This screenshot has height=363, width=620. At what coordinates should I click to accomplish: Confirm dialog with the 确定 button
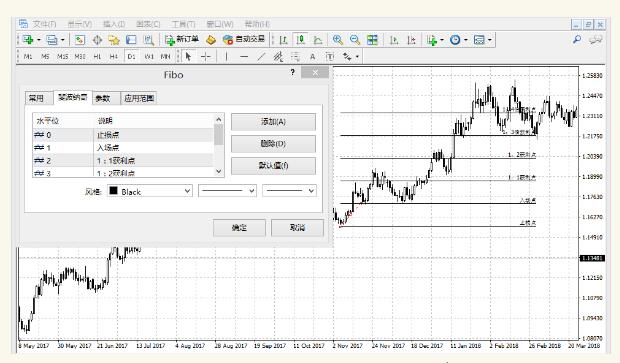pyautogui.click(x=239, y=228)
